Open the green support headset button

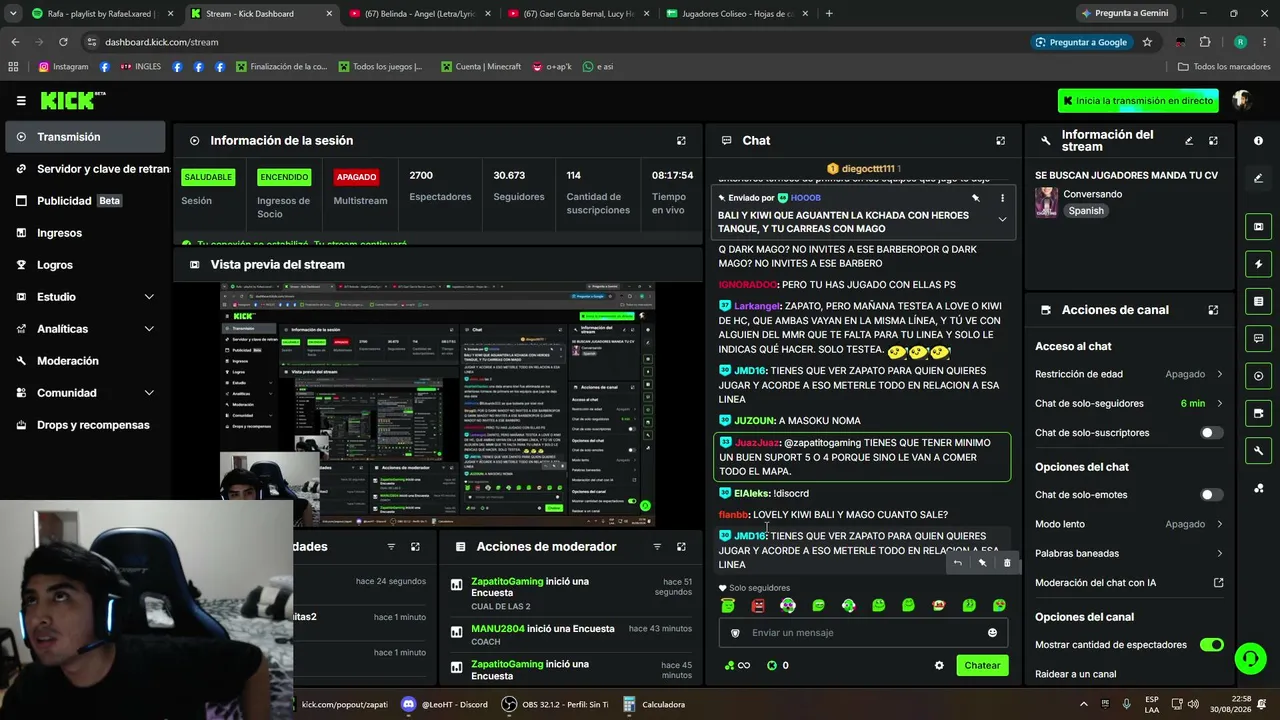click(1250, 658)
